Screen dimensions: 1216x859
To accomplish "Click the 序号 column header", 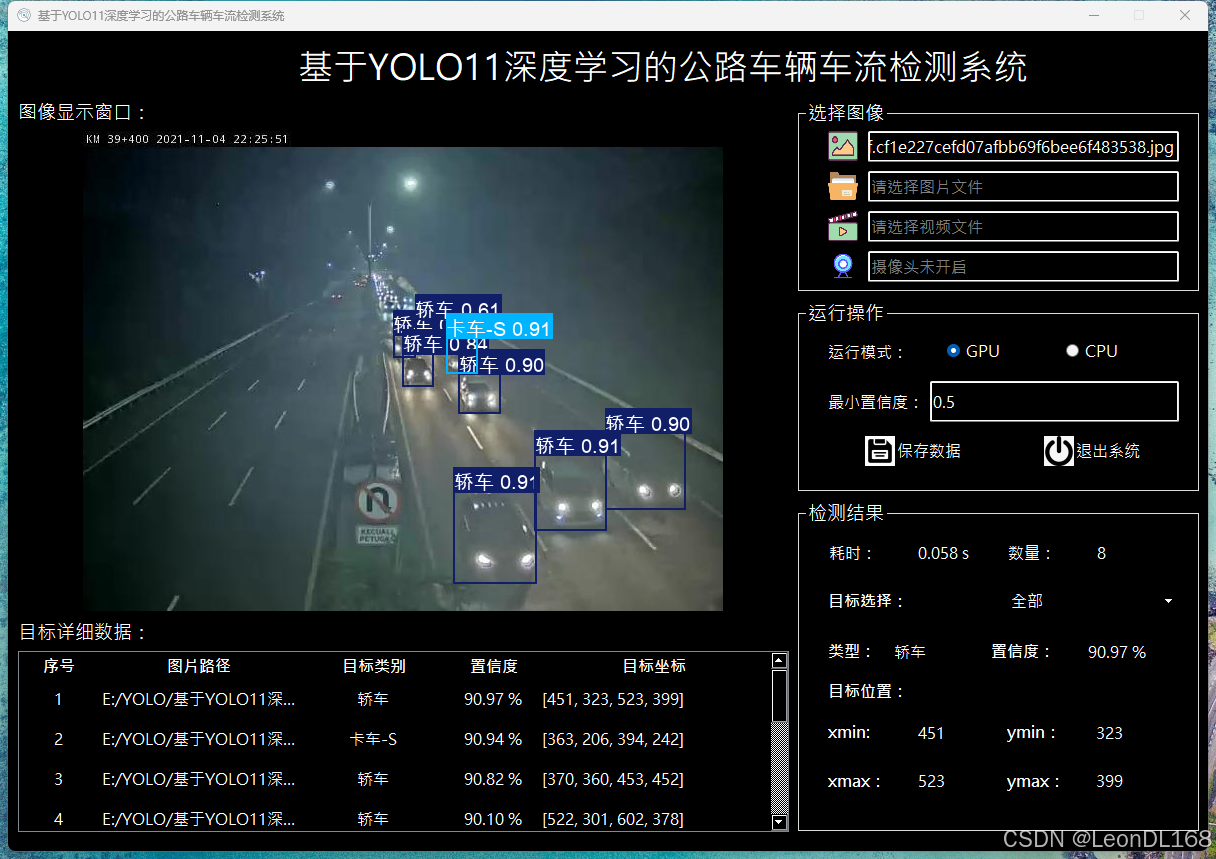I will click(59, 666).
